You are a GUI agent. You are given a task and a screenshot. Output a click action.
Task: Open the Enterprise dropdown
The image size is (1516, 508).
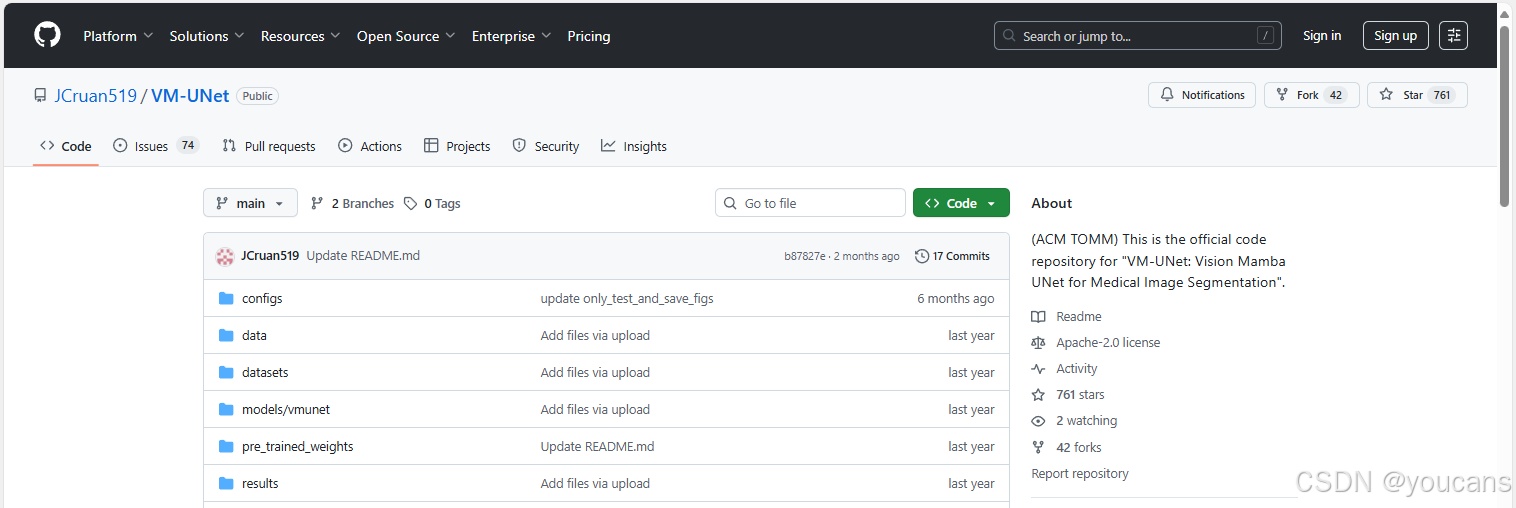512,36
